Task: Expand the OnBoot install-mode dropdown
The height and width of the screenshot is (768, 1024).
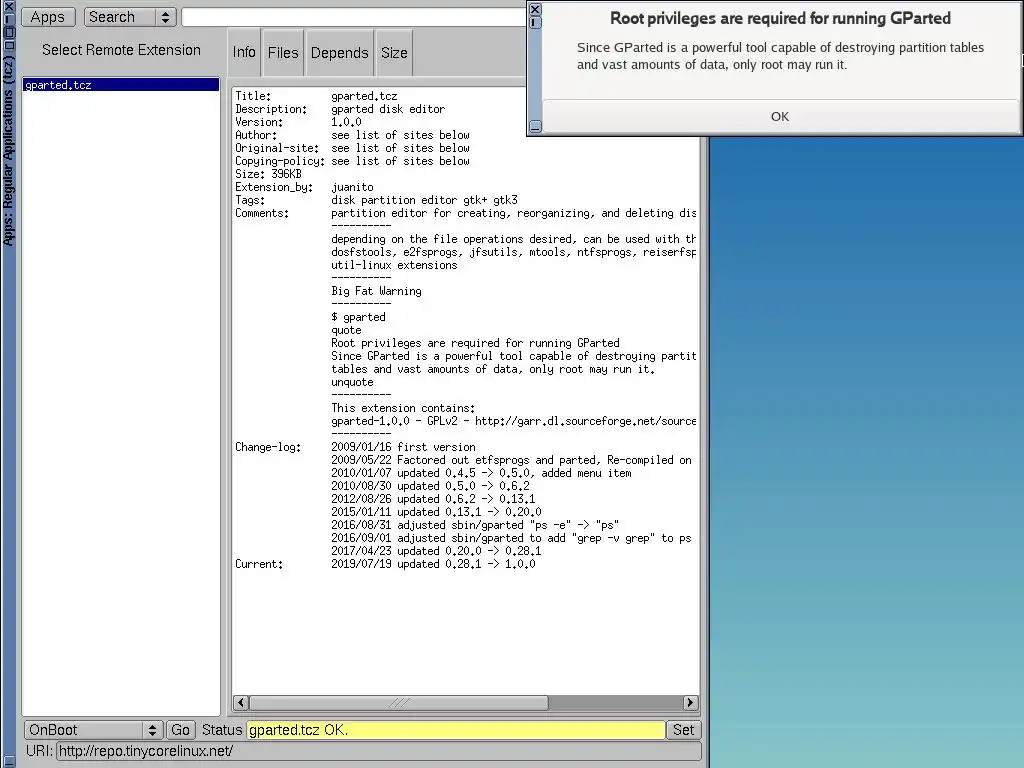Action: tap(93, 729)
